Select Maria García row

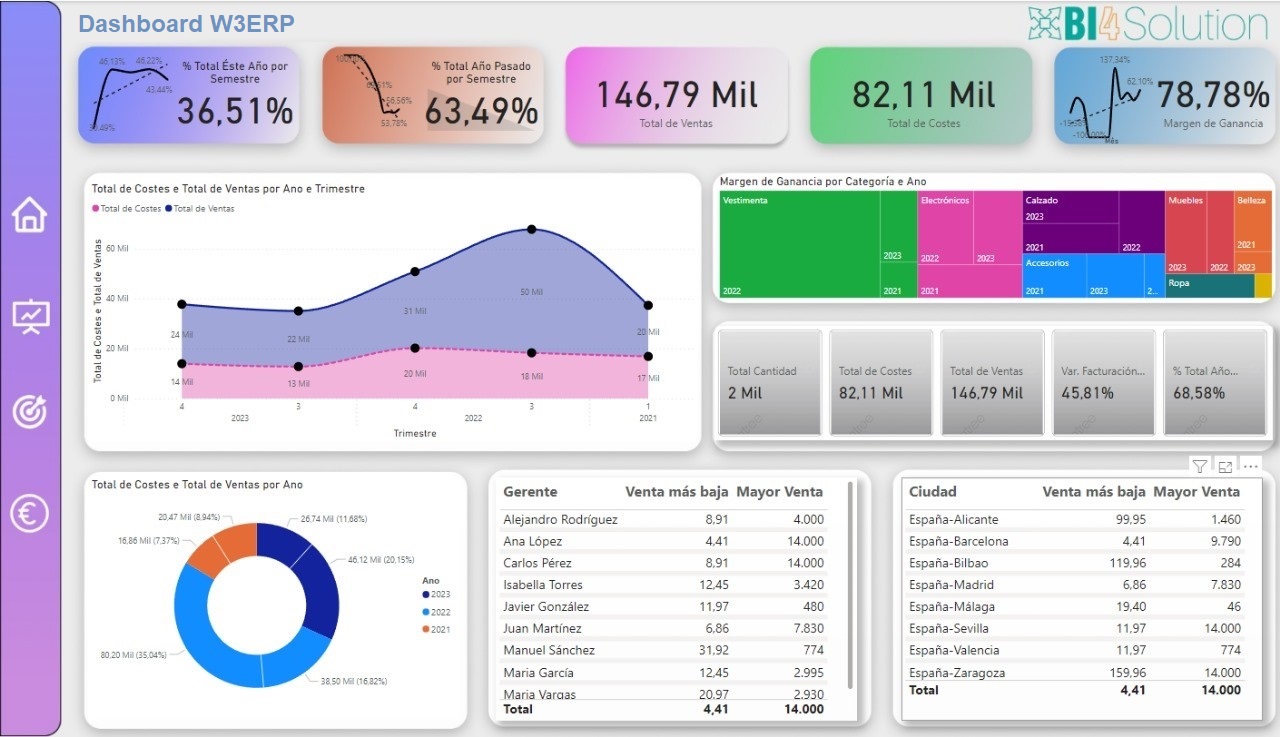tap(664, 673)
